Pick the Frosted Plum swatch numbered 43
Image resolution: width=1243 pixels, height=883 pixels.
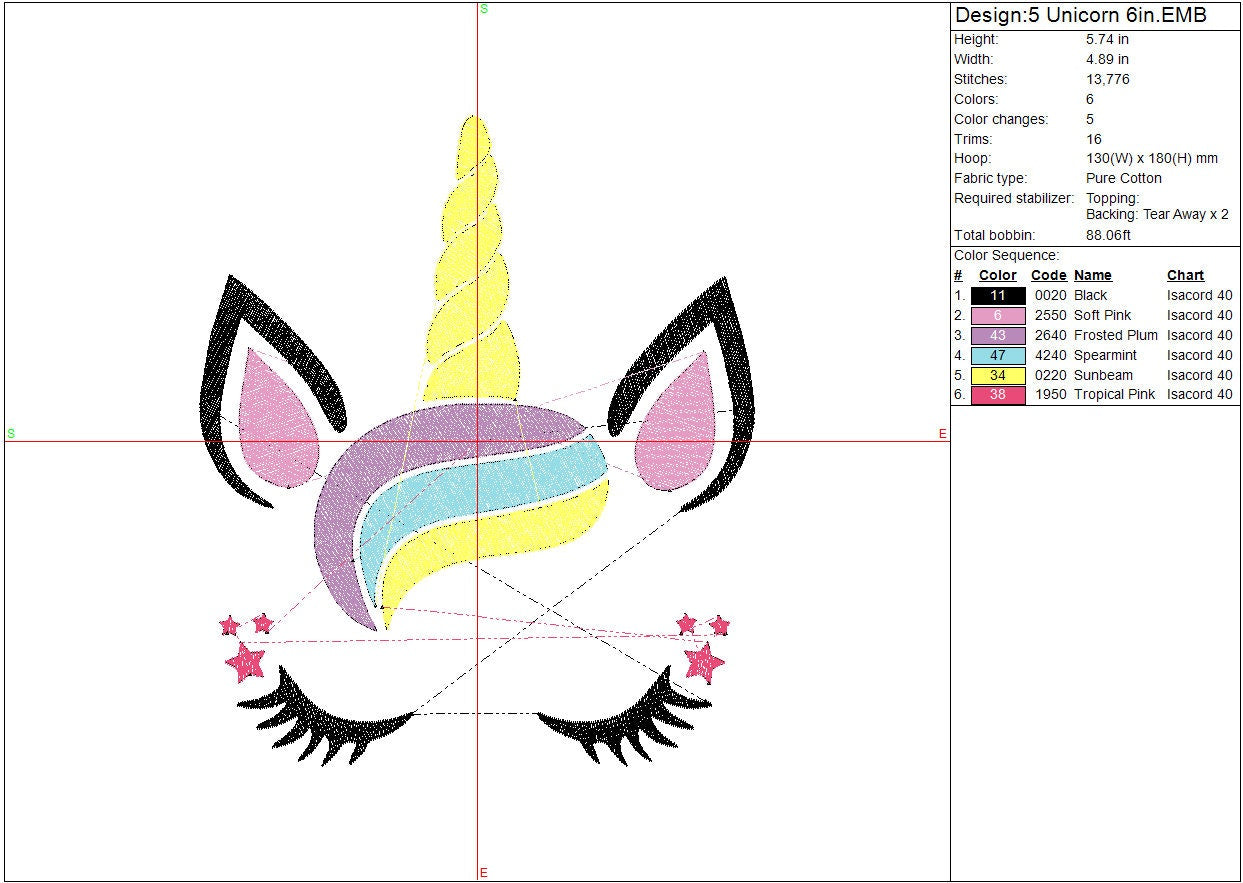pos(997,335)
